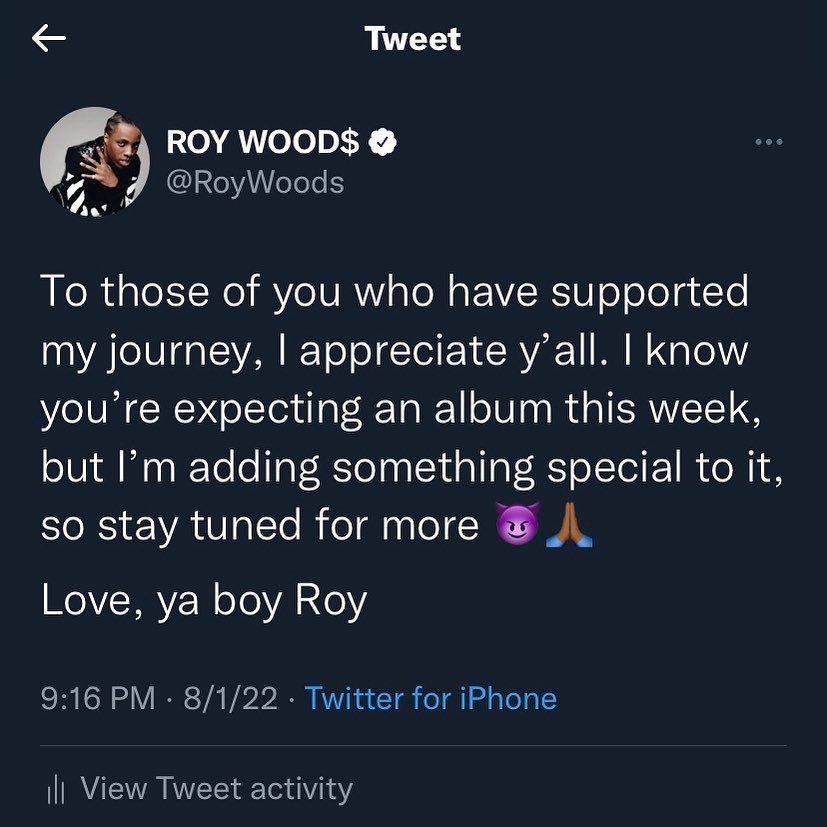This screenshot has width=827, height=827.
Task: Click the verified checkmark badge
Action: [383, 143]
